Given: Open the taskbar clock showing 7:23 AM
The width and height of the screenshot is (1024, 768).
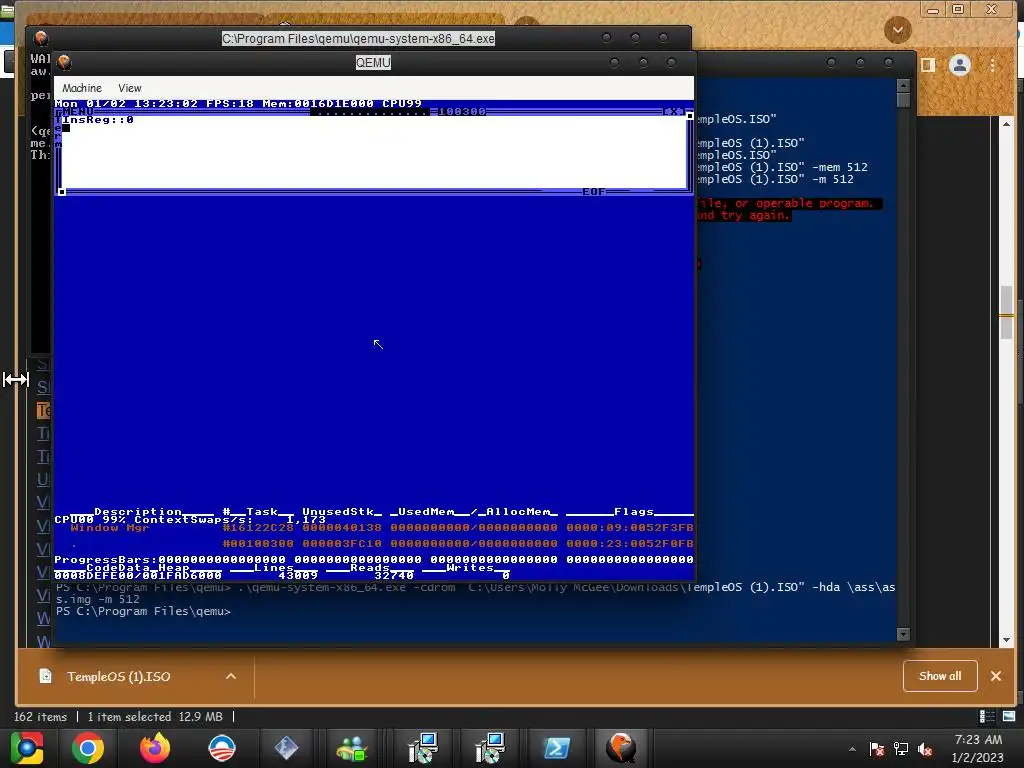Looking at the screenshot, I should [978, 748].
